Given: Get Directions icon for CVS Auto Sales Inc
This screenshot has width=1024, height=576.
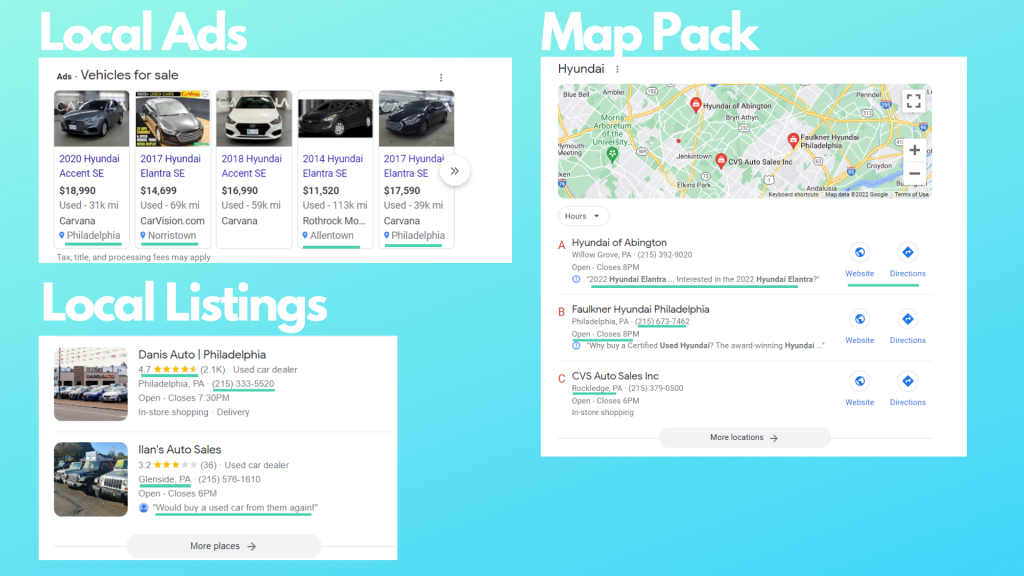Looking at the screenshot, I should point(907,381).
